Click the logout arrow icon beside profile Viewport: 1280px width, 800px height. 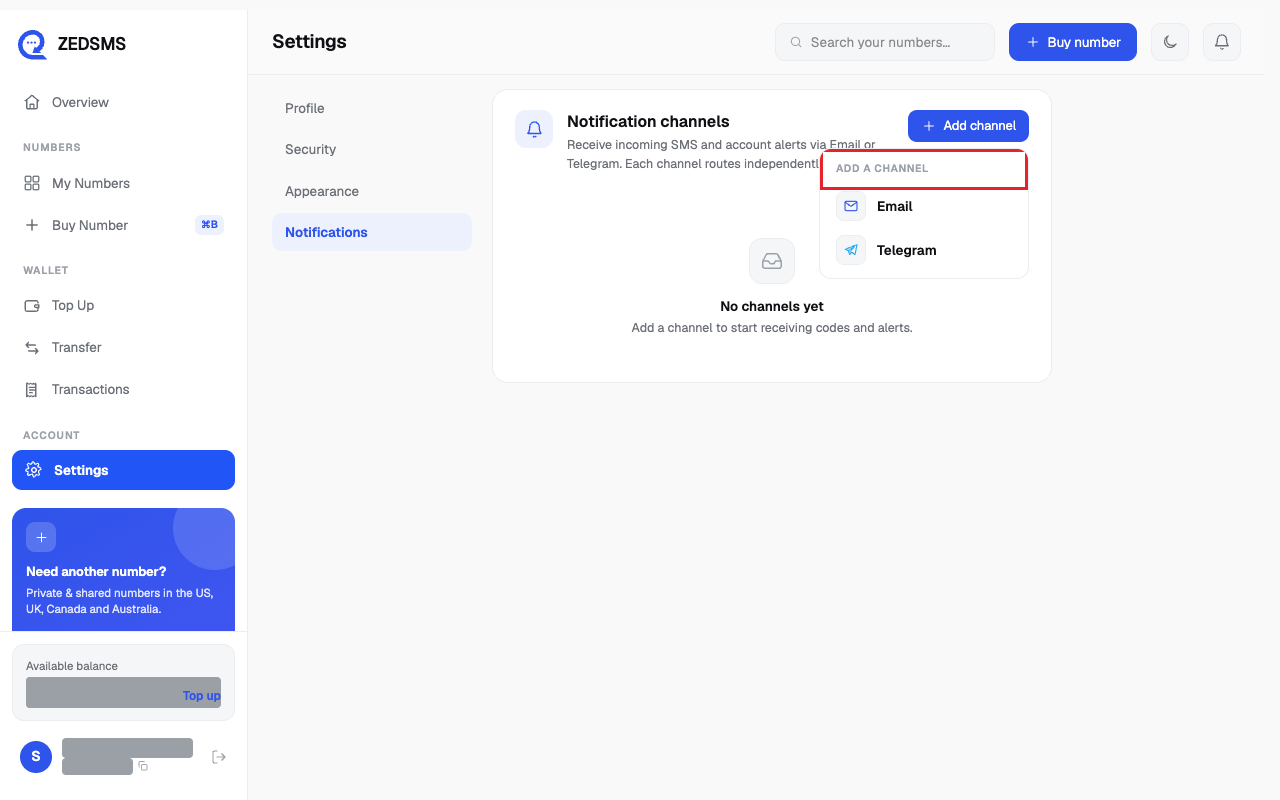(219, 757)
